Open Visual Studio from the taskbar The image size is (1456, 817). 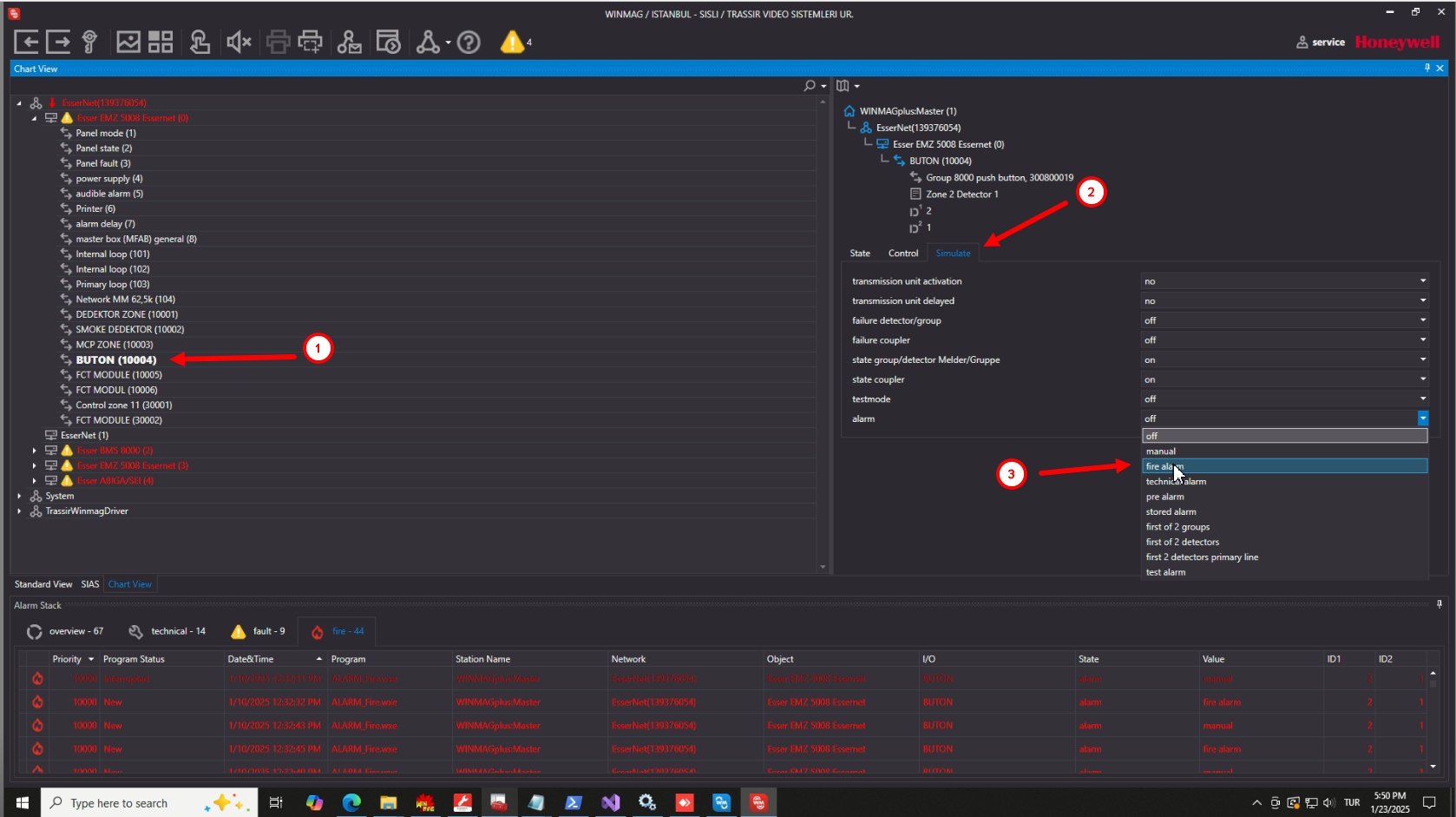coord(610,802)
